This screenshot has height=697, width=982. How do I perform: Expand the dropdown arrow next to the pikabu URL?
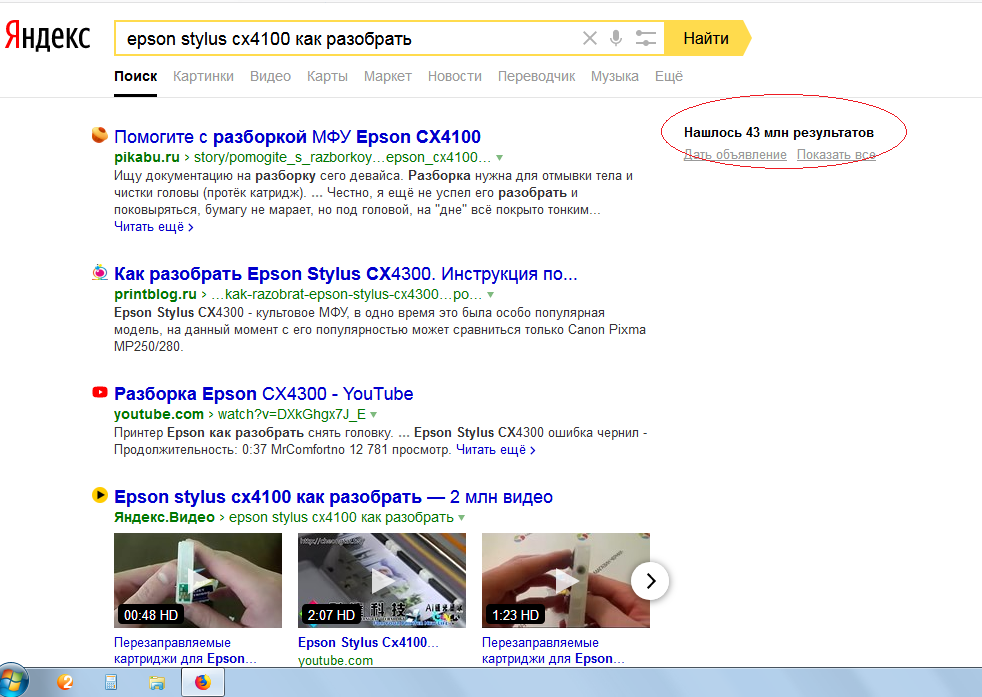tap(499, 158)
